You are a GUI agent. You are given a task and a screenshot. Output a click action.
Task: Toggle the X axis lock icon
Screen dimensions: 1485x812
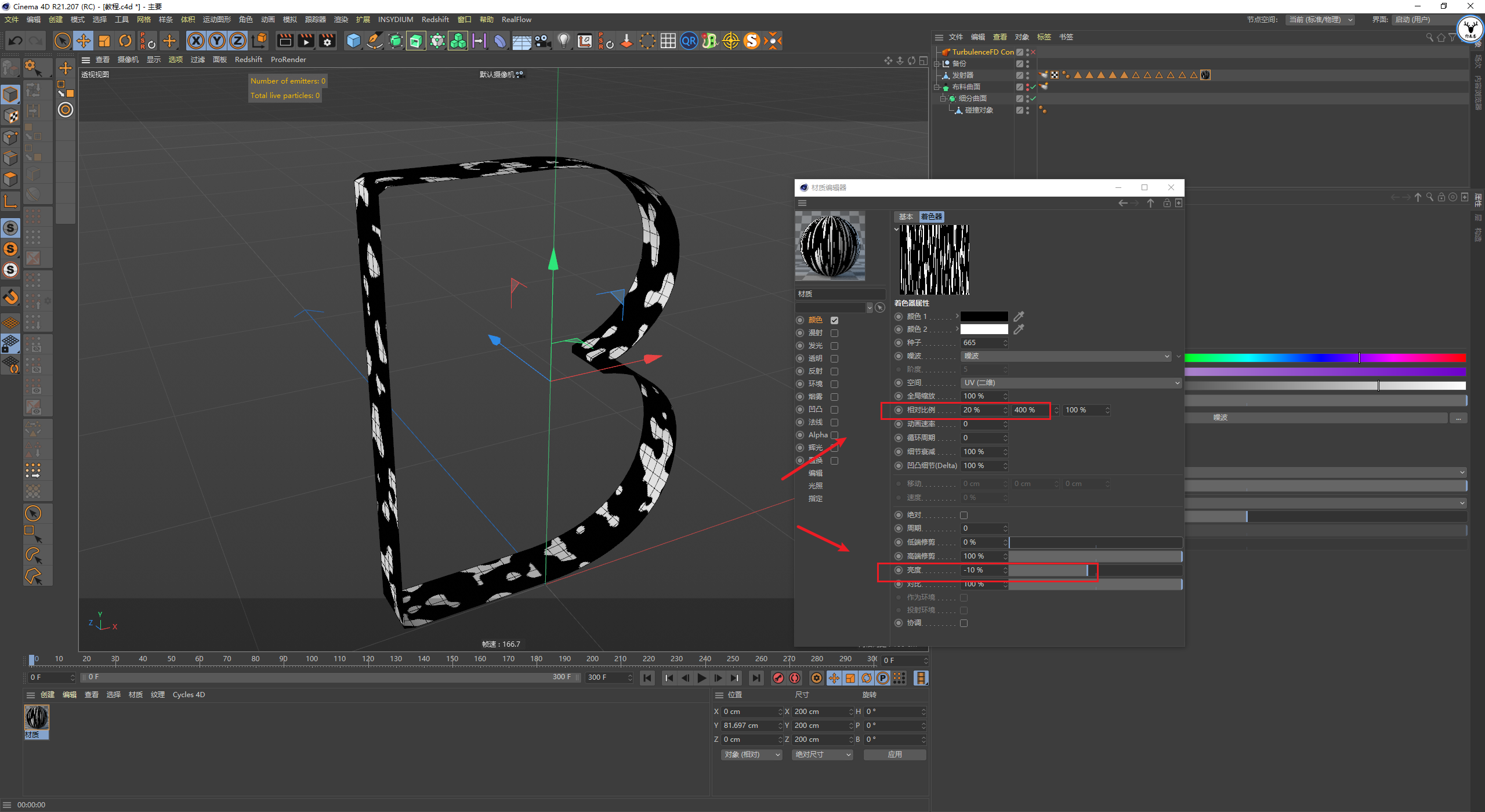196,41
